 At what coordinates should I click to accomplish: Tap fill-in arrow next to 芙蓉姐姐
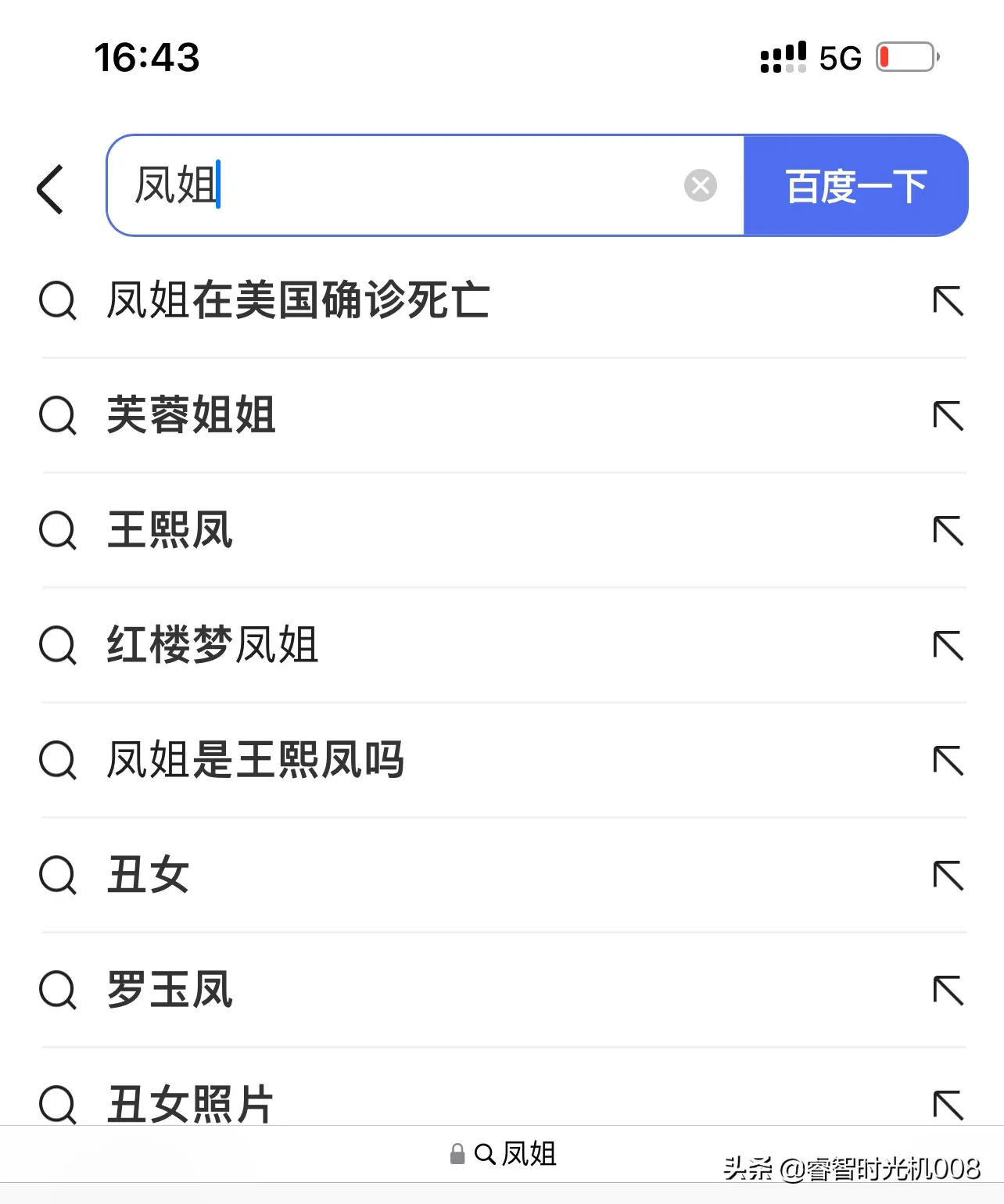pyautogui.click(x=948, y=416)
